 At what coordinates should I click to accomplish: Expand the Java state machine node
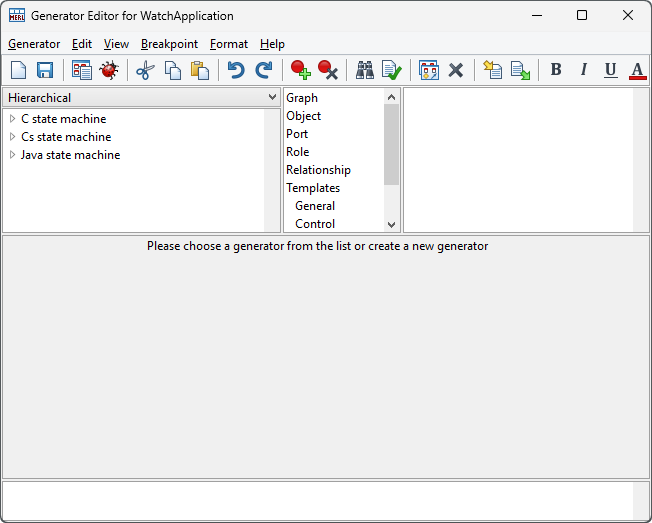12,155
